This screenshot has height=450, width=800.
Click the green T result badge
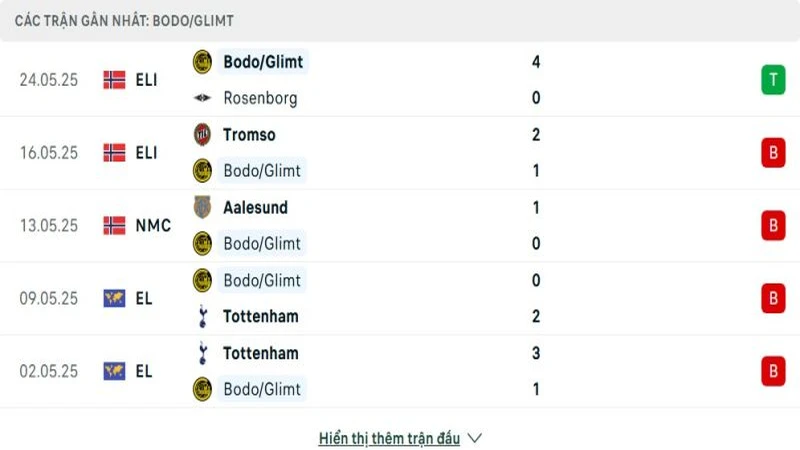tap(772, 80)
